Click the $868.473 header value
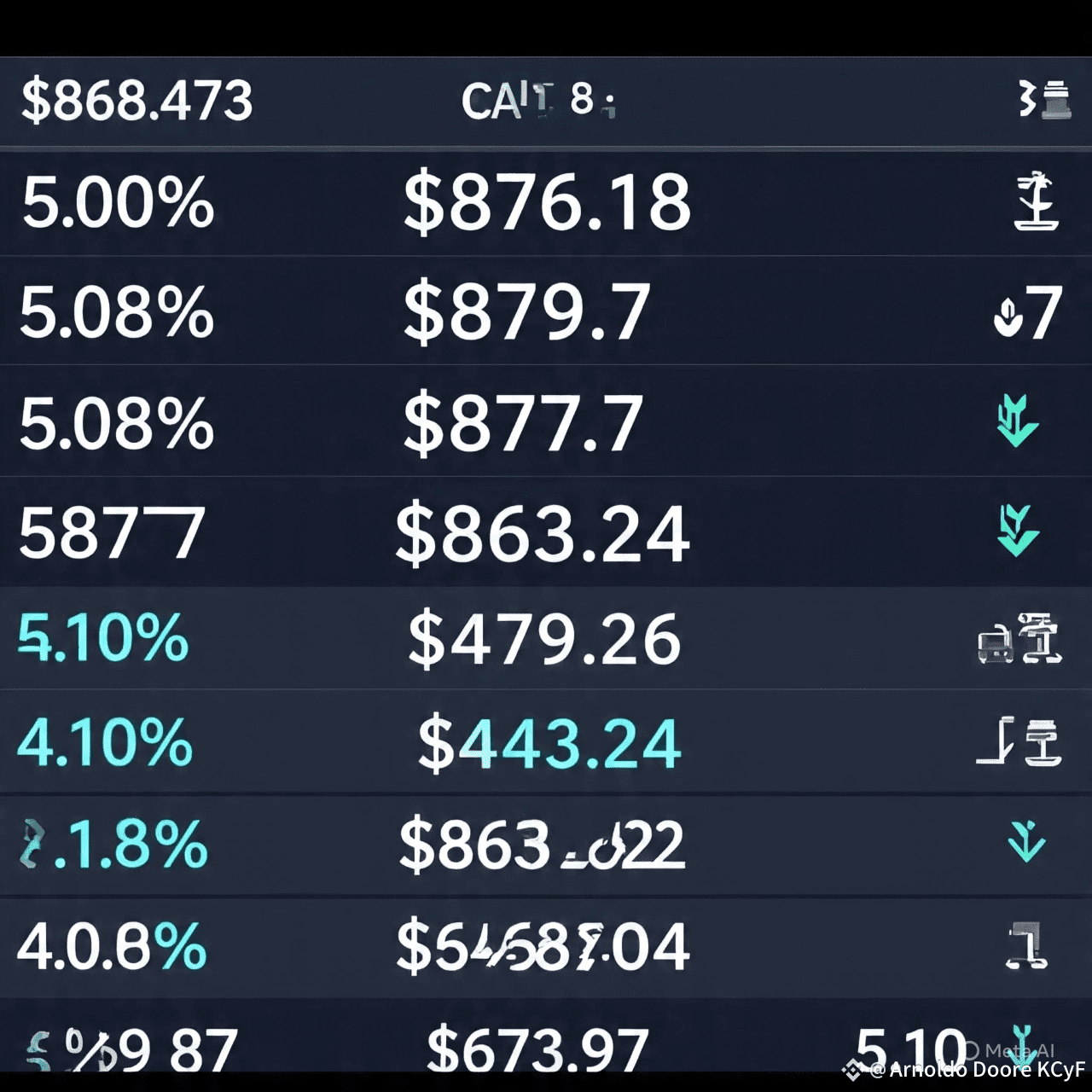Image resolution: width=1092 pixels, height=1092 pixels. (x=136, y=101)
